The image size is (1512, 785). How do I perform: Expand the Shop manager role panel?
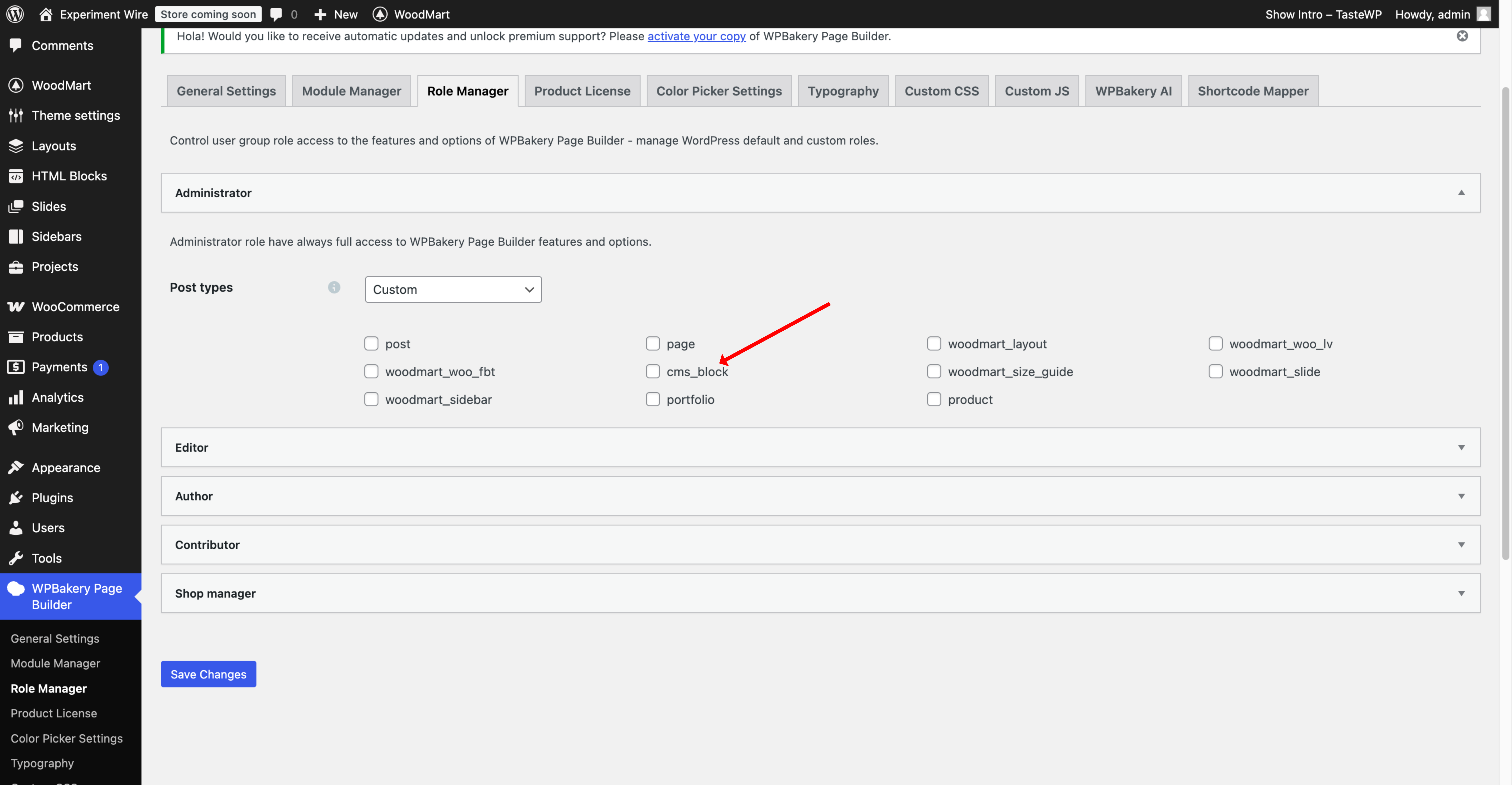[x=821, y=593]
